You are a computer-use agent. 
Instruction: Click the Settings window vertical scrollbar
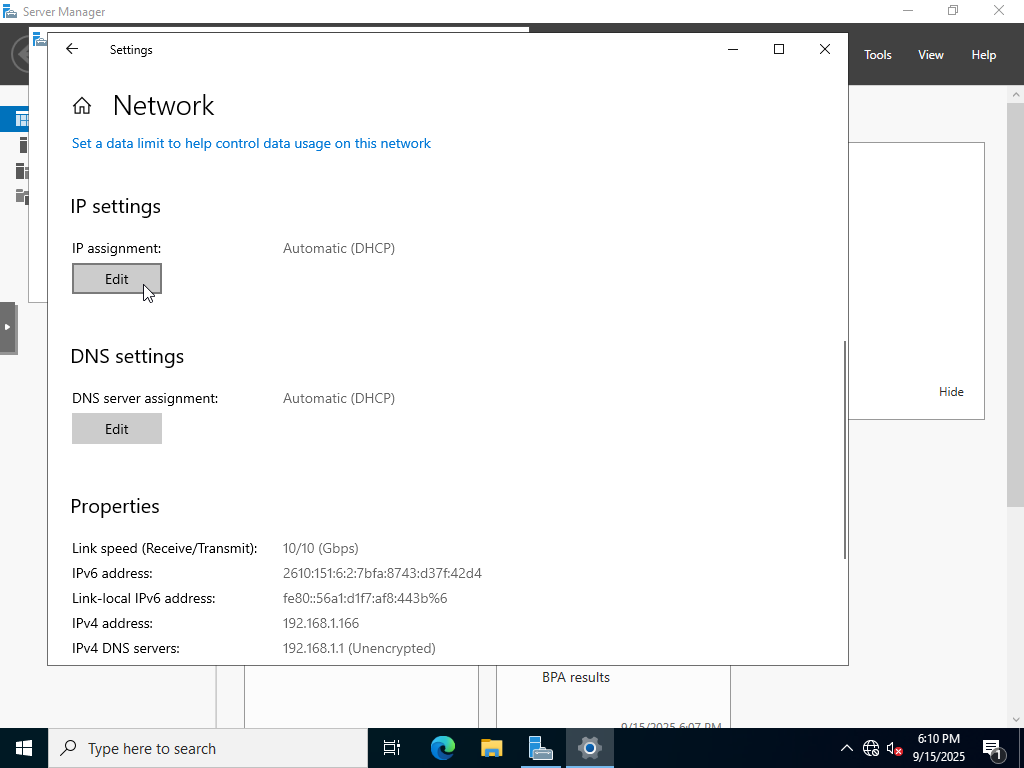(845, 450)
